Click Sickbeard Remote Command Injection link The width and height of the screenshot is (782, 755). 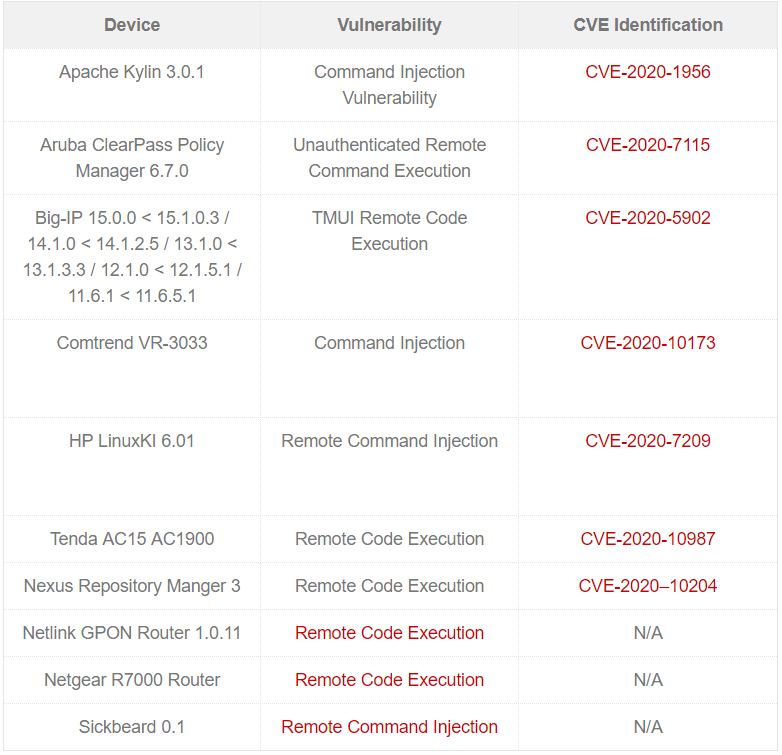click(389, 727)
